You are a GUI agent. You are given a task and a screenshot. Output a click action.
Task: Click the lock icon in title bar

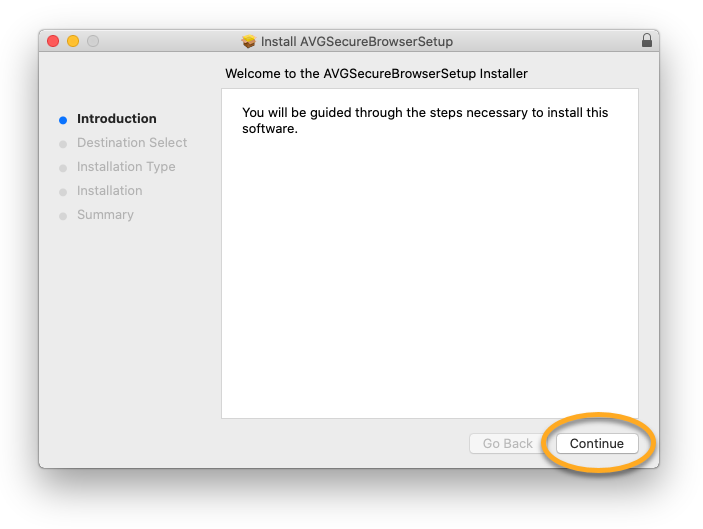coord(646,41)
